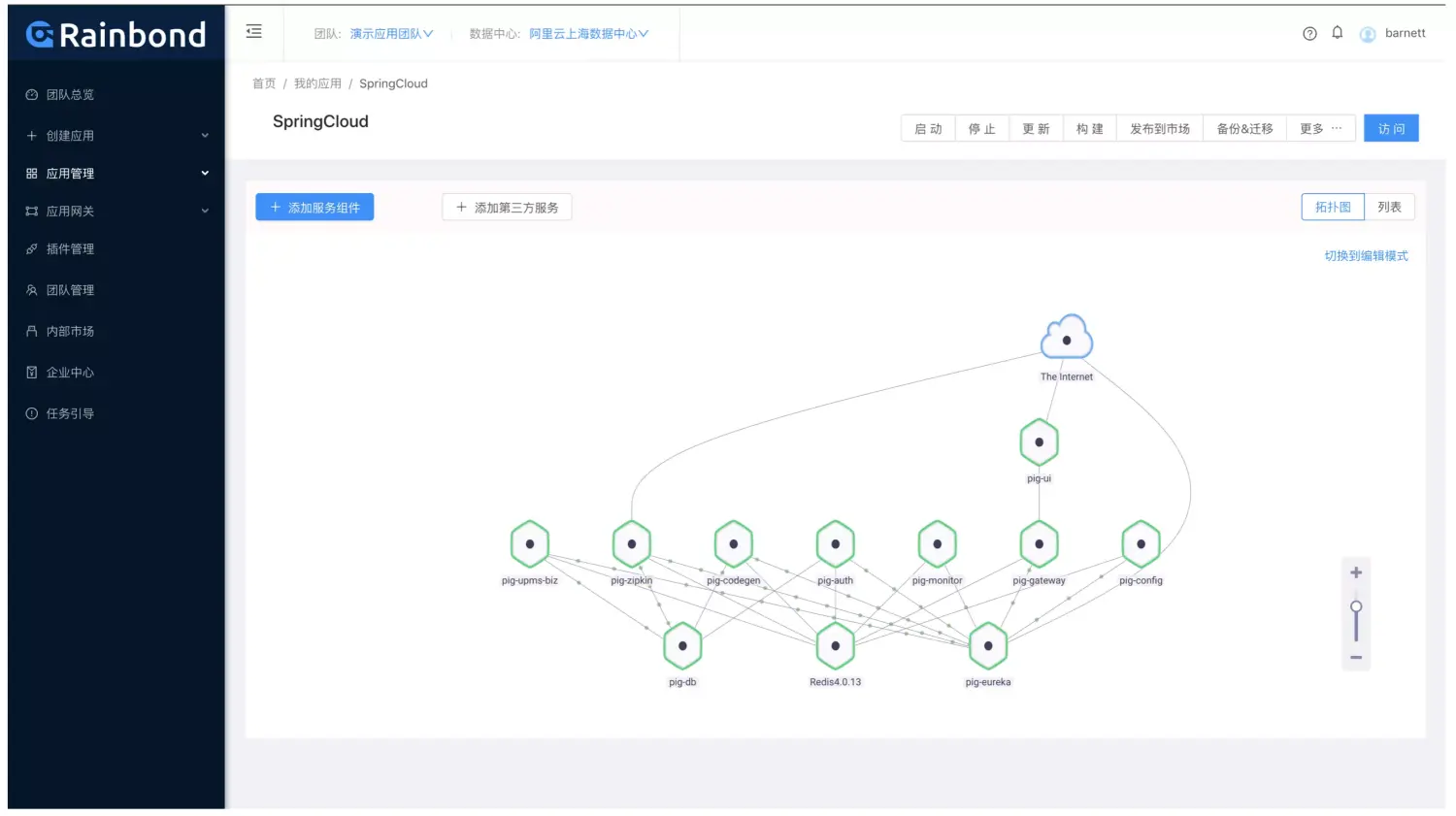Click the 团队管理 team icon
The width and height of the screenshot is (1456, 816).
(x=32, y=290)
